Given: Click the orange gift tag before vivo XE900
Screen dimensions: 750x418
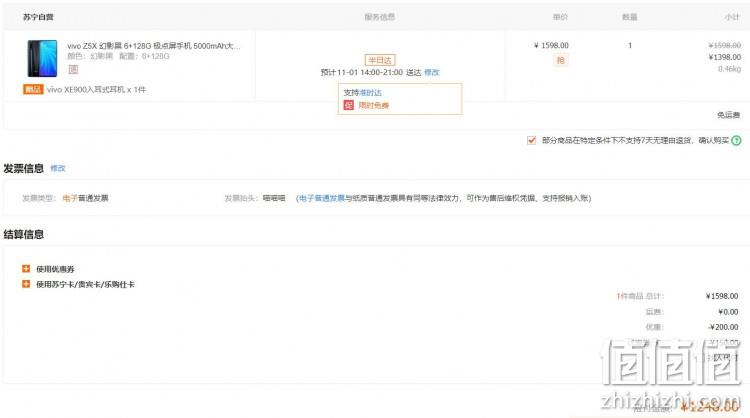Looking at the screenshot, I should (33, 89).
